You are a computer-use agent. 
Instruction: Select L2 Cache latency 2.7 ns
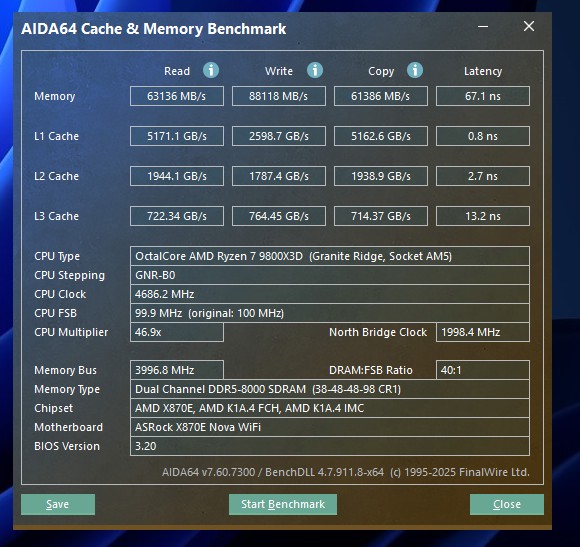(483, 176)
